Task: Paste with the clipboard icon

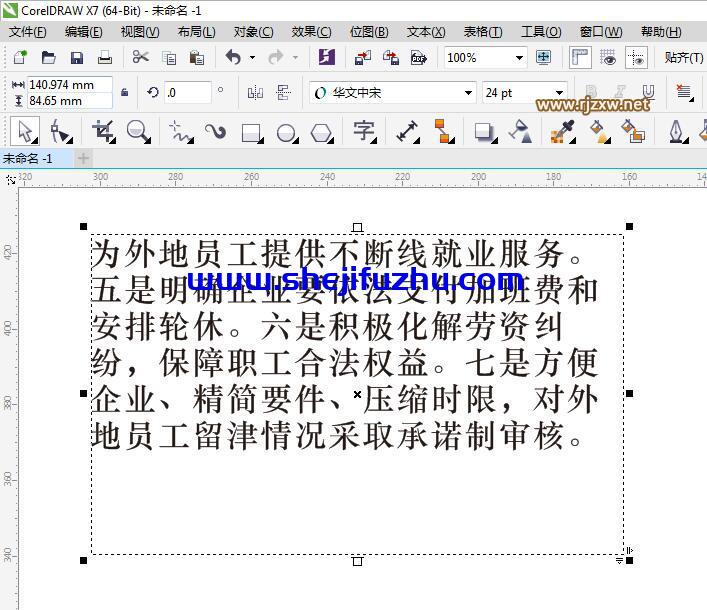Action: pyautogui.click(x=197, y=58)
